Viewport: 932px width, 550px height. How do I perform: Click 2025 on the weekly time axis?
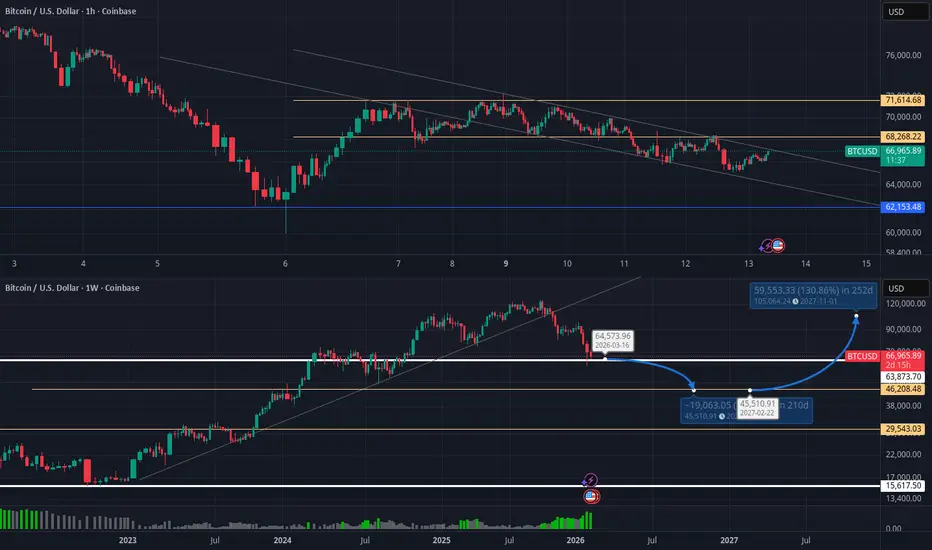(x=442, y=540)
